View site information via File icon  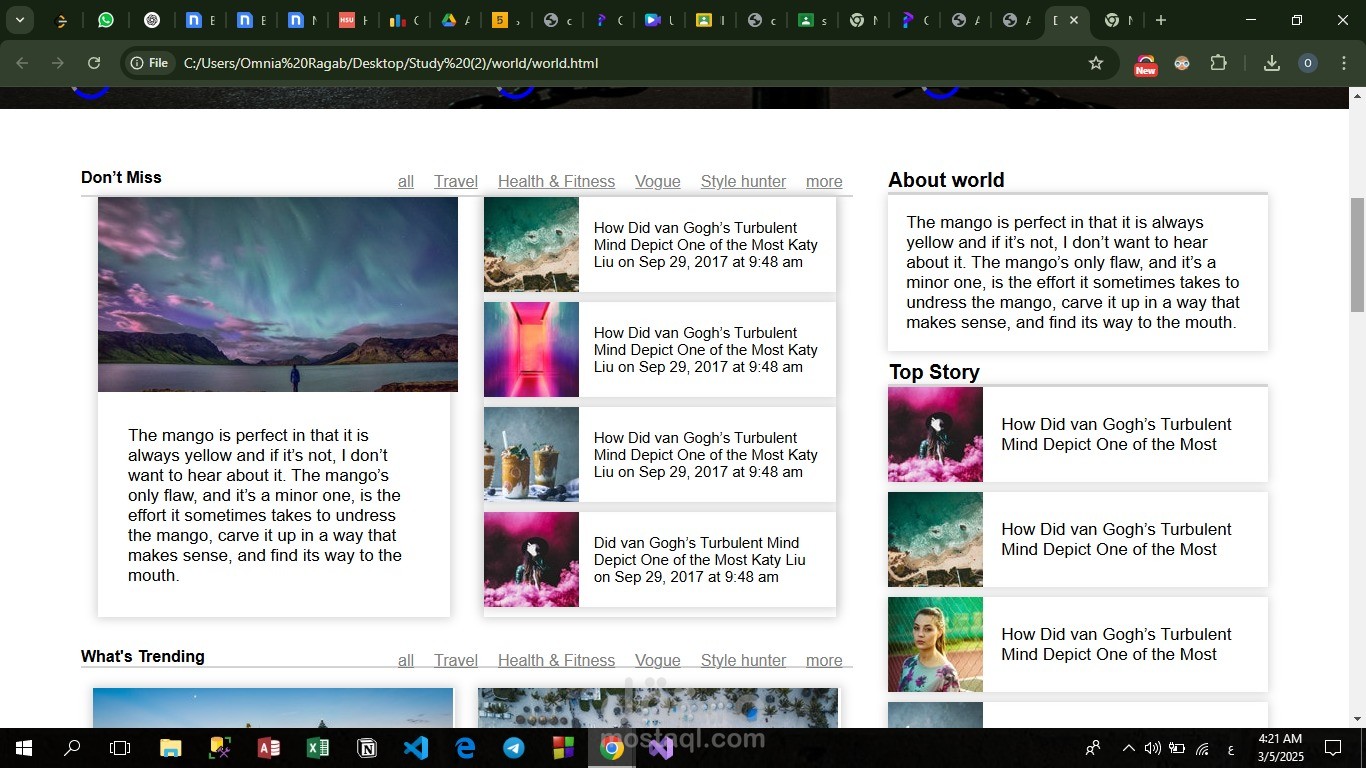(149, 63)
